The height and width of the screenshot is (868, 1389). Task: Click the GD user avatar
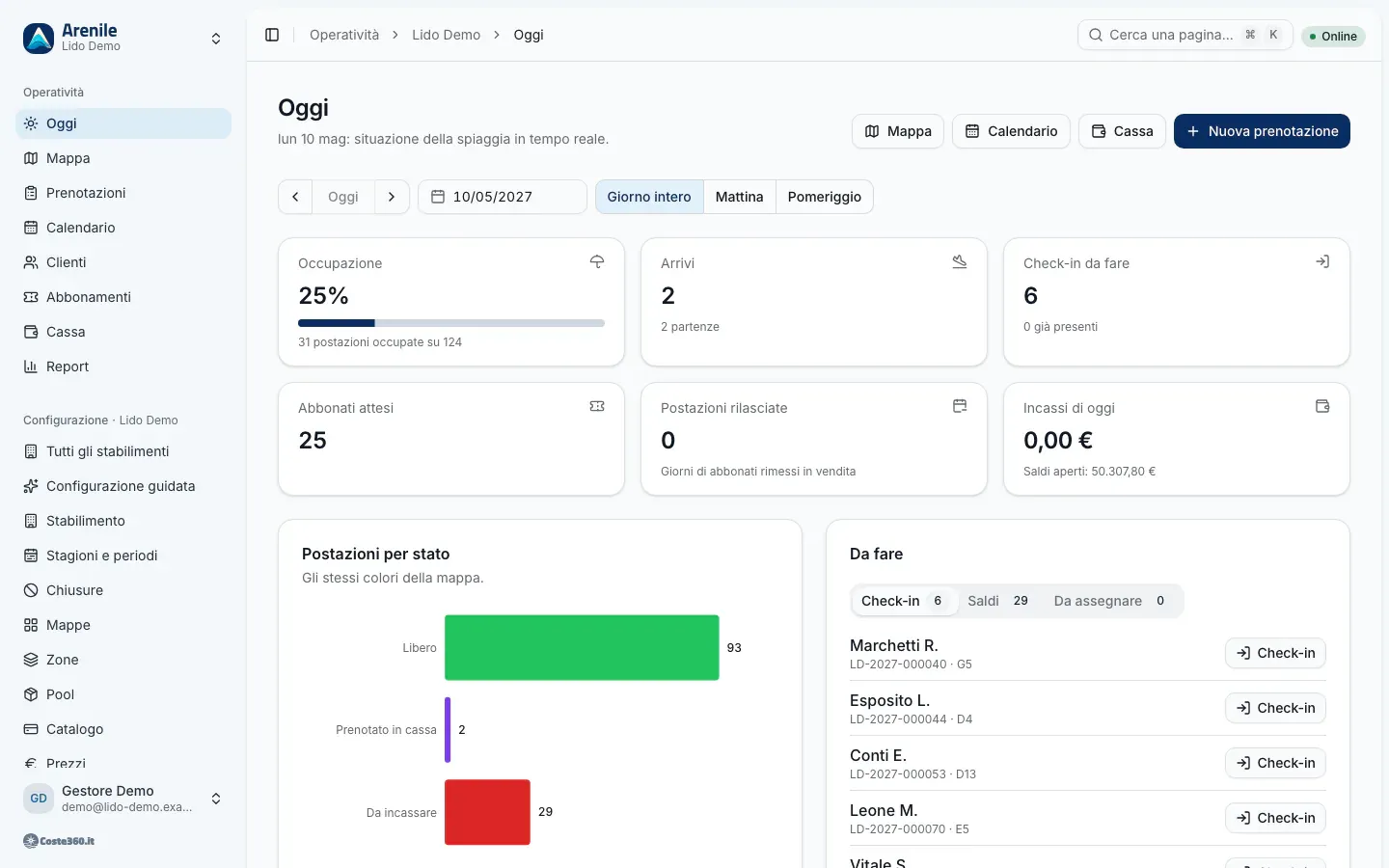[39, 799]
